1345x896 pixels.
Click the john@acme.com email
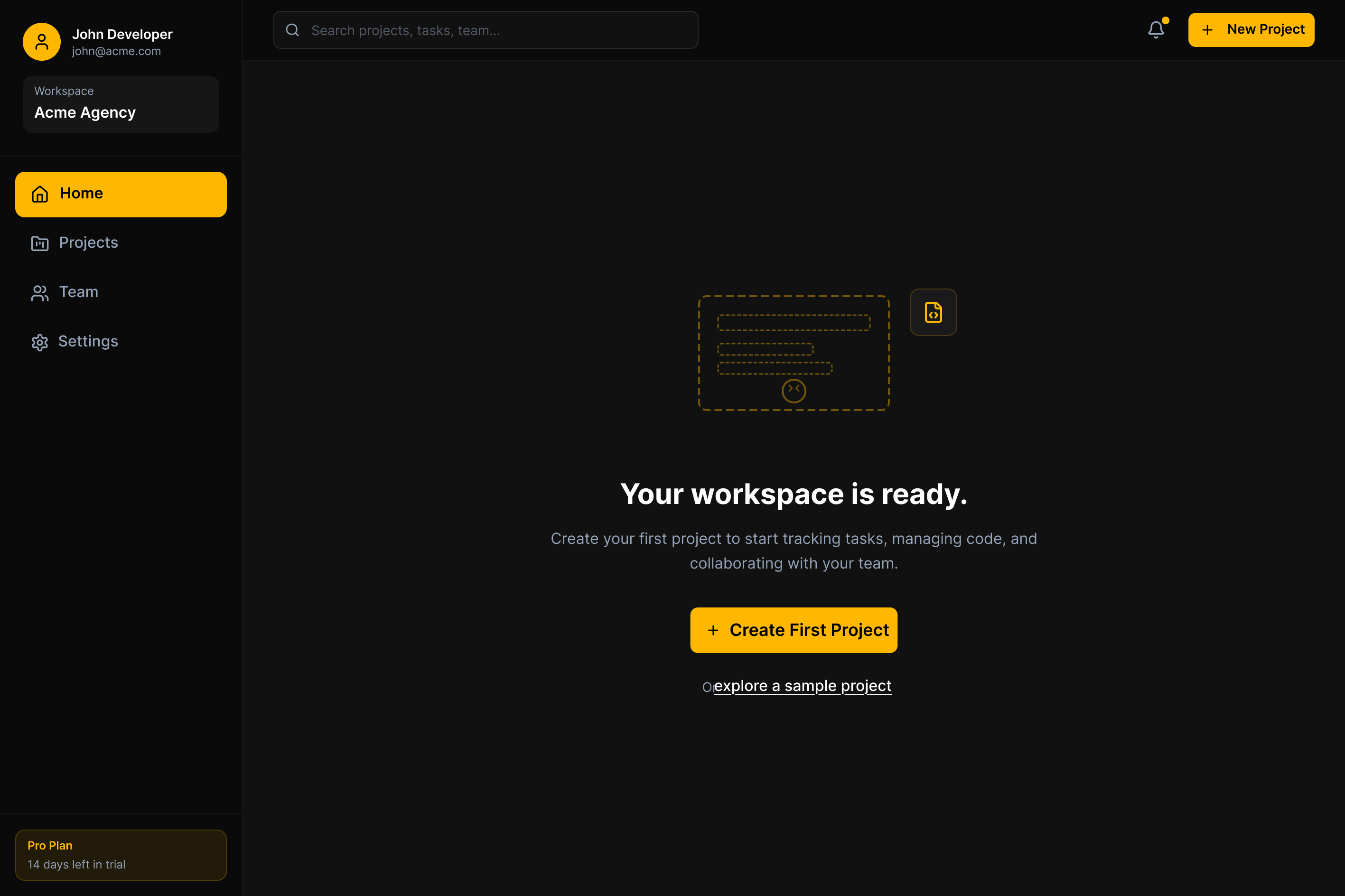(117, 51)
